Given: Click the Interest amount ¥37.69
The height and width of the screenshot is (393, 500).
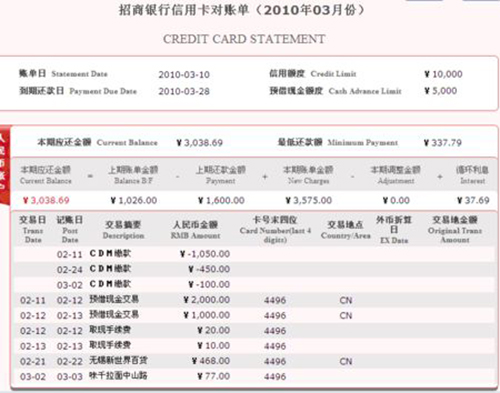Looking at the screenshot, I should pyautogui.click(x=473, y=200).
